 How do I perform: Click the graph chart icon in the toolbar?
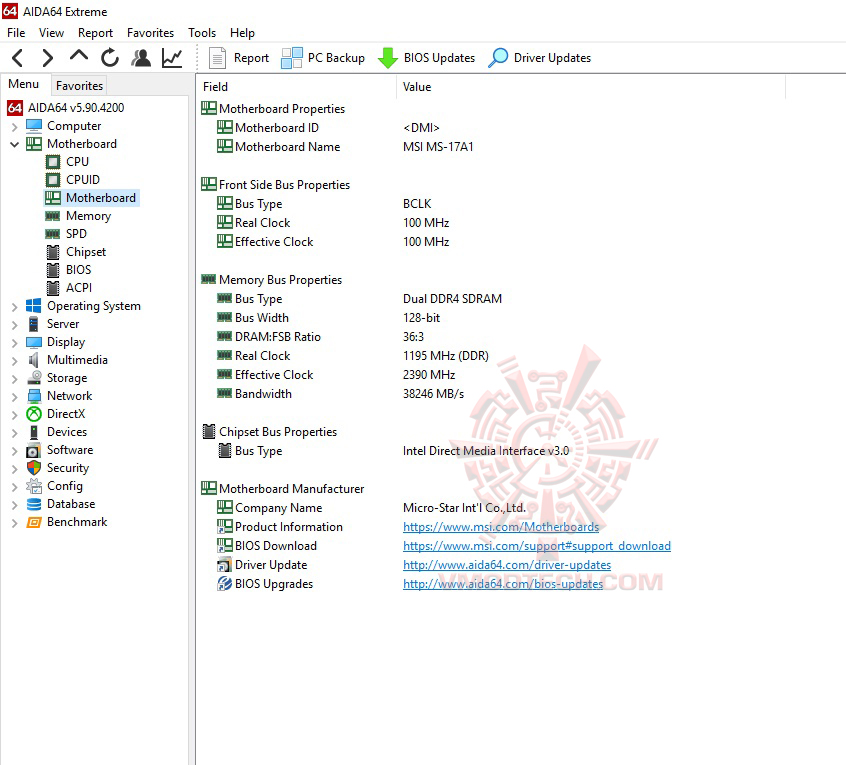tap(172, 57)
